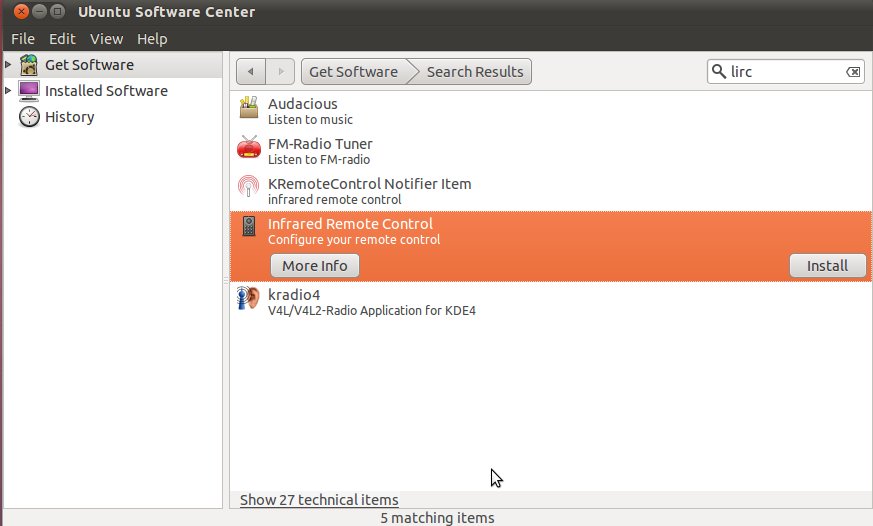Maximize the Ubuntu Software Center window
Image resolution: width=873 pixels, height=526 pixels.
click(57, 11)
